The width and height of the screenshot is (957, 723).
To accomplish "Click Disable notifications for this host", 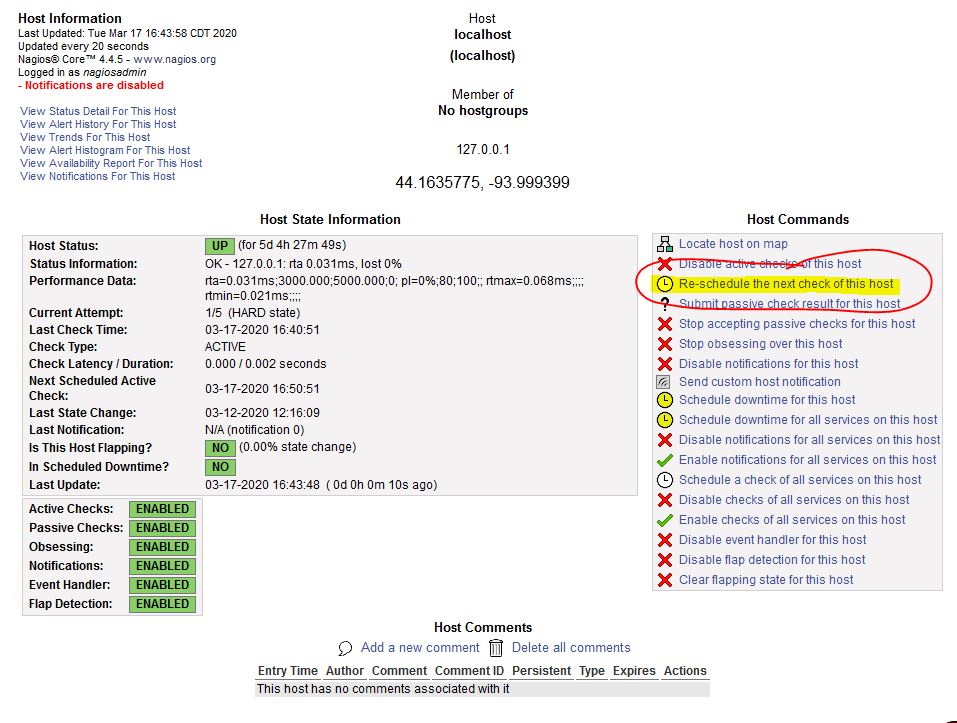I will pos(768,364).
